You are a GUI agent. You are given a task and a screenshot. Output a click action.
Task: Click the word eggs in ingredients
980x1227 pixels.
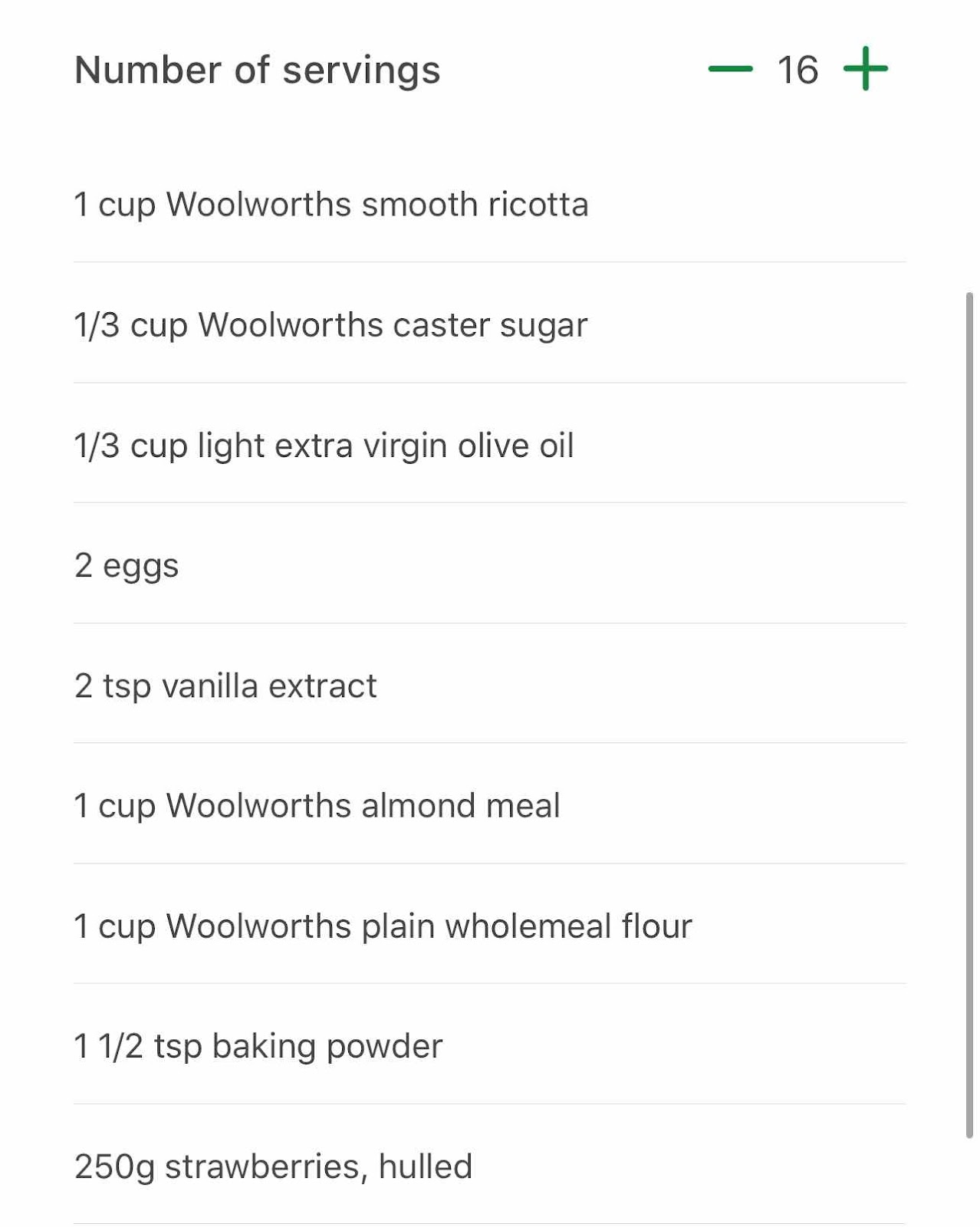[140, 567]
